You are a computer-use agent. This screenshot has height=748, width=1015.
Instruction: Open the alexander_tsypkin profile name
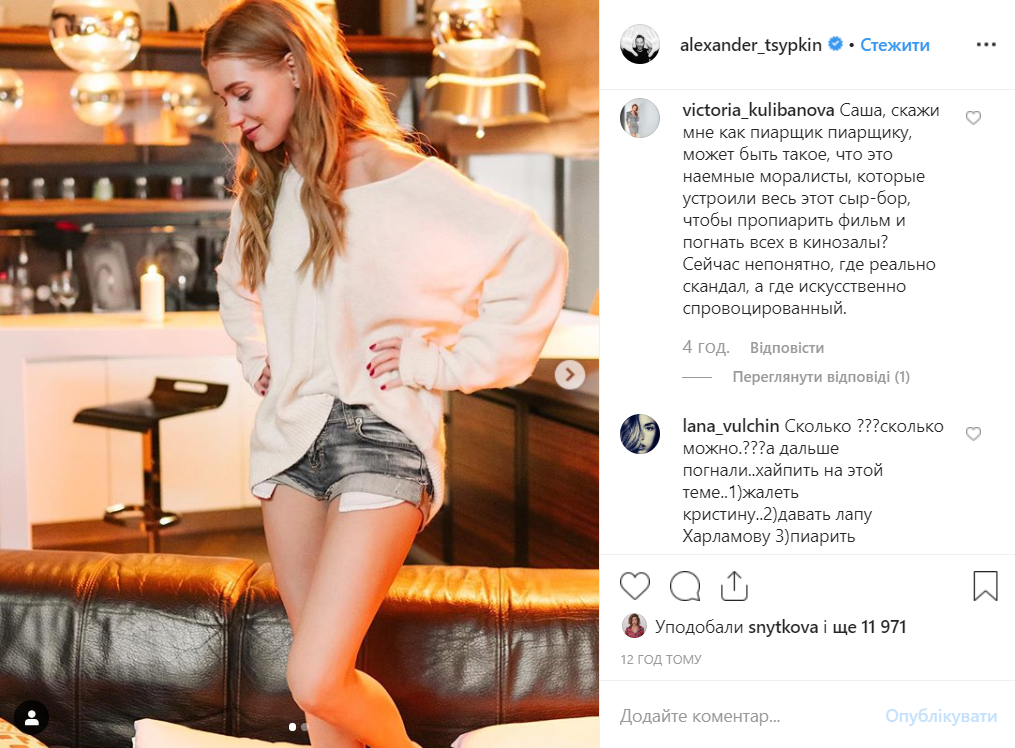pos(751,45)
